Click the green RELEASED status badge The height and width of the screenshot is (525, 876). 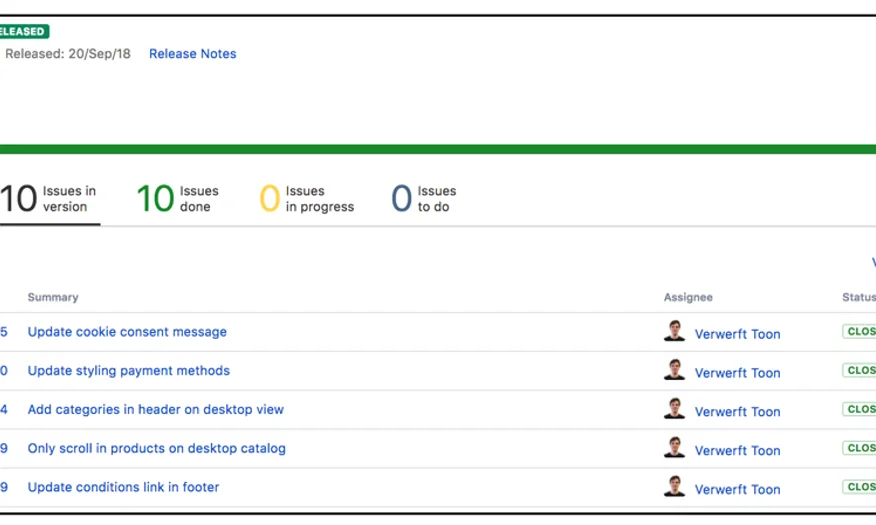point(23,32)
